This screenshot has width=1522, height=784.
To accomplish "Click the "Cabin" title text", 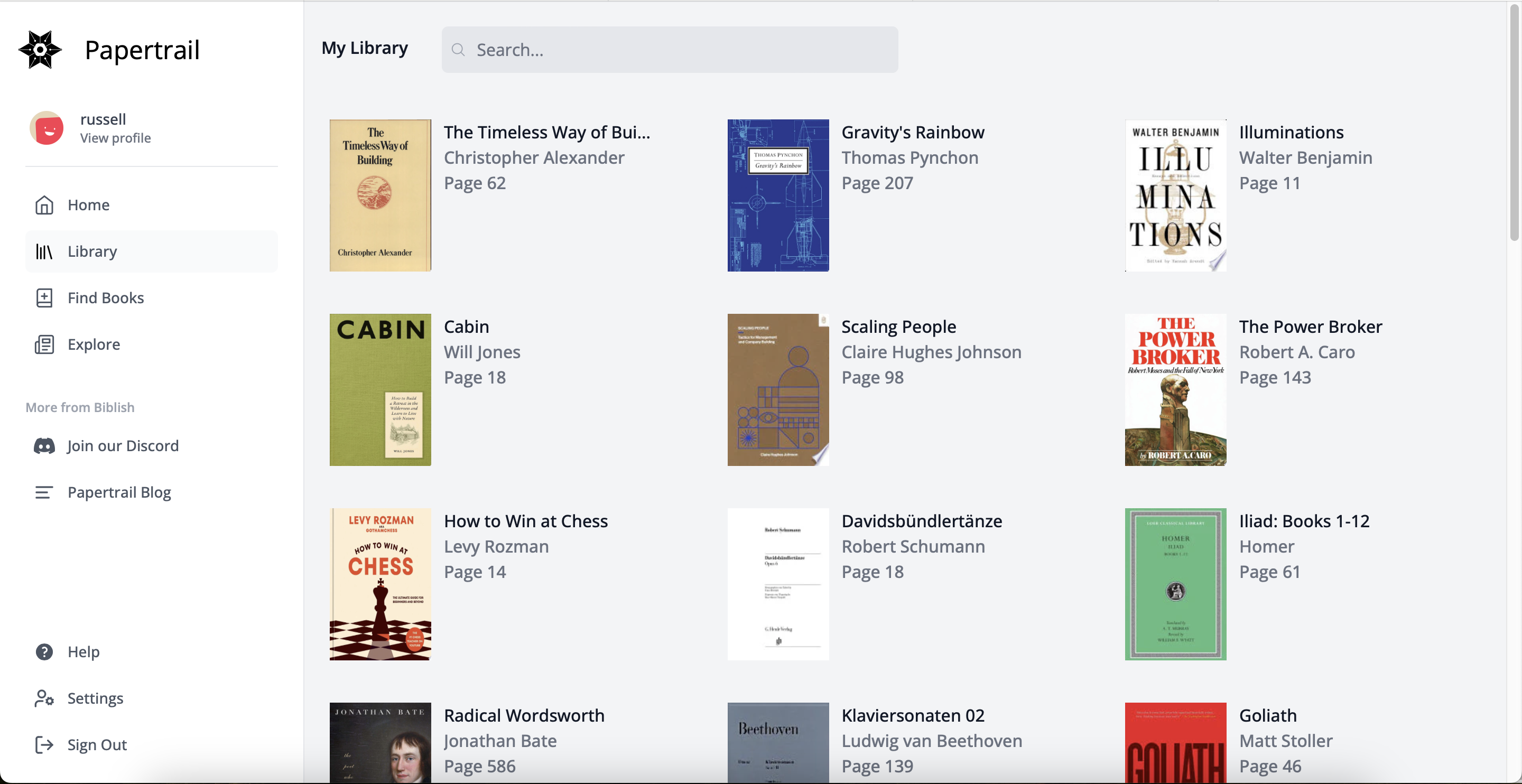I will 467,326.
